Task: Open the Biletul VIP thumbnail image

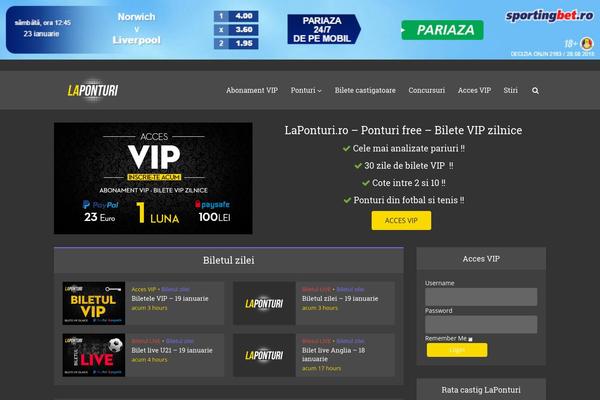Action: click(94, 303)
